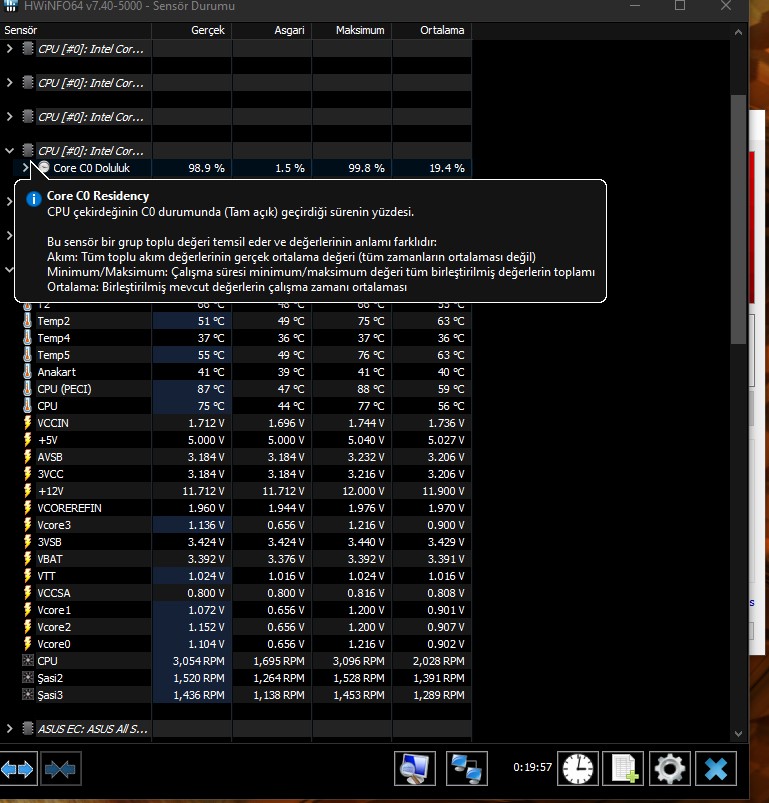Select the Vcore3 sensor row label
This screenshot has height=803, width=769.
click(54, 525)
